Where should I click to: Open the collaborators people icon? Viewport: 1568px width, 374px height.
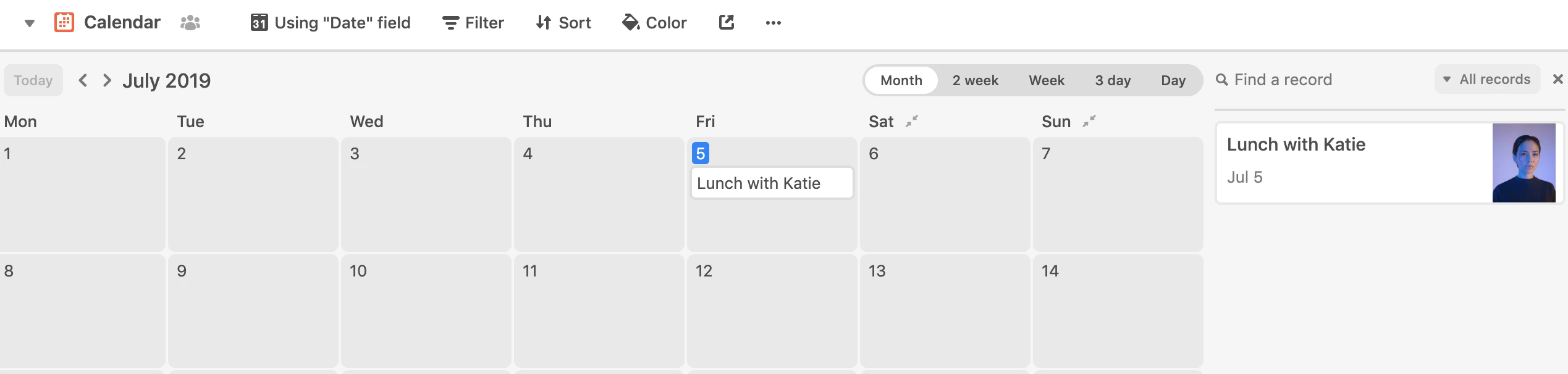tap(190, 23)
